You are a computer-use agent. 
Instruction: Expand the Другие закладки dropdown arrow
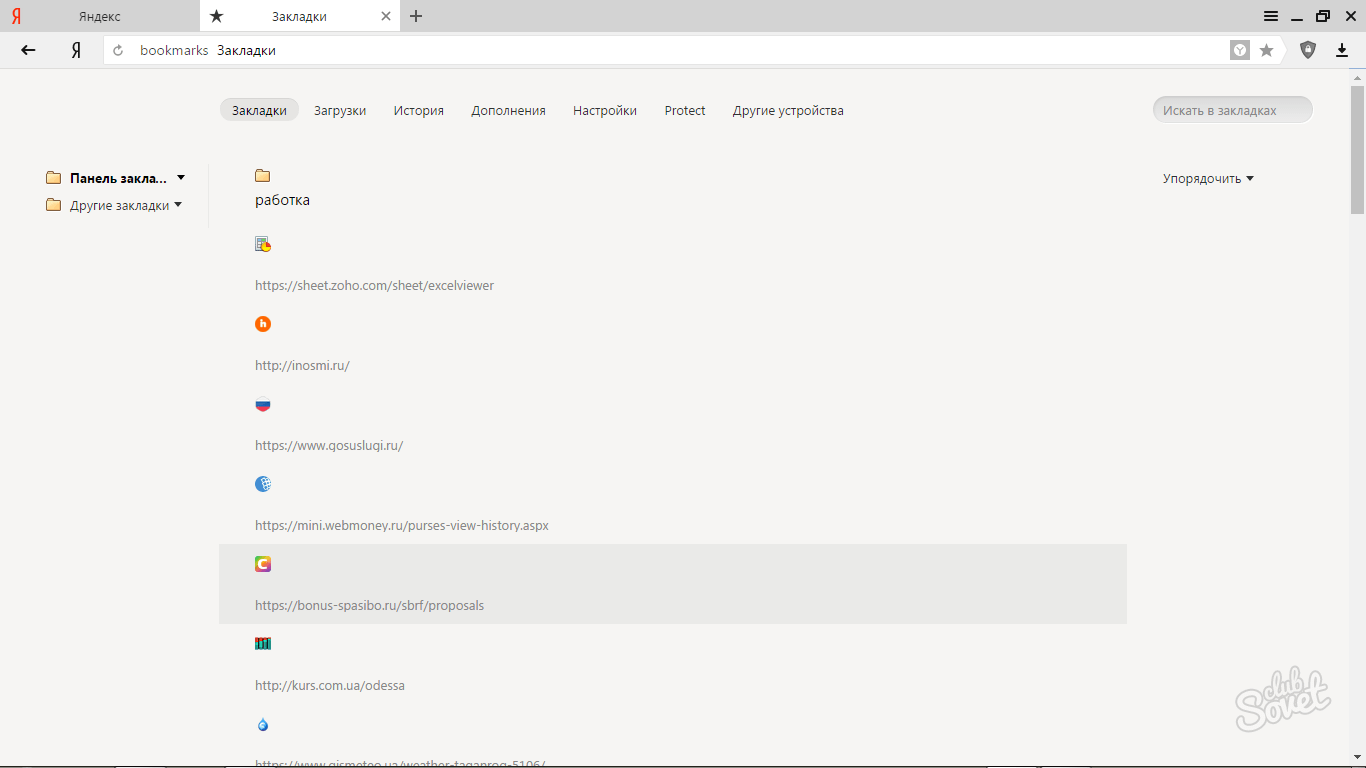click(178, 205)
